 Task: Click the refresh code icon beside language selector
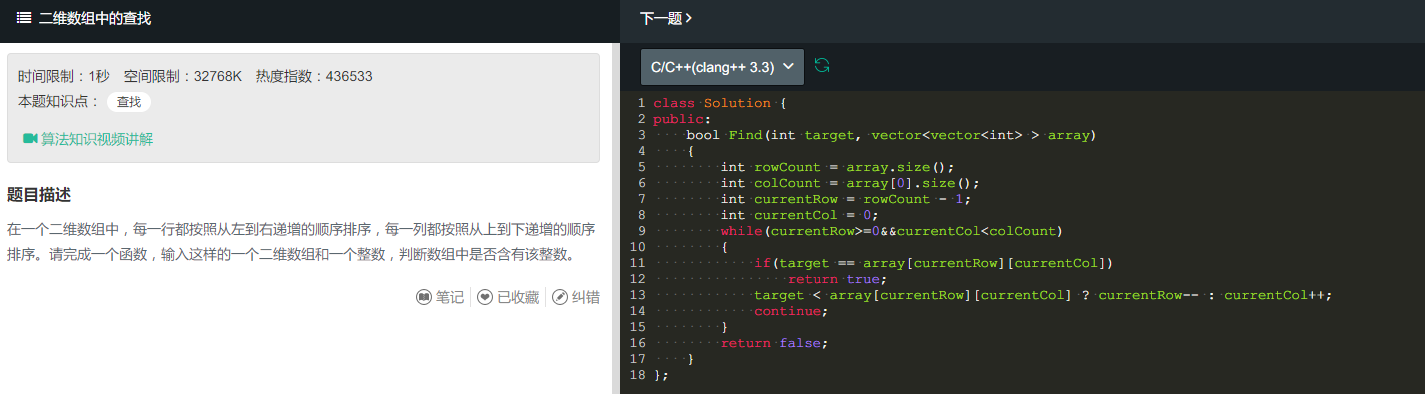[822, 66]
